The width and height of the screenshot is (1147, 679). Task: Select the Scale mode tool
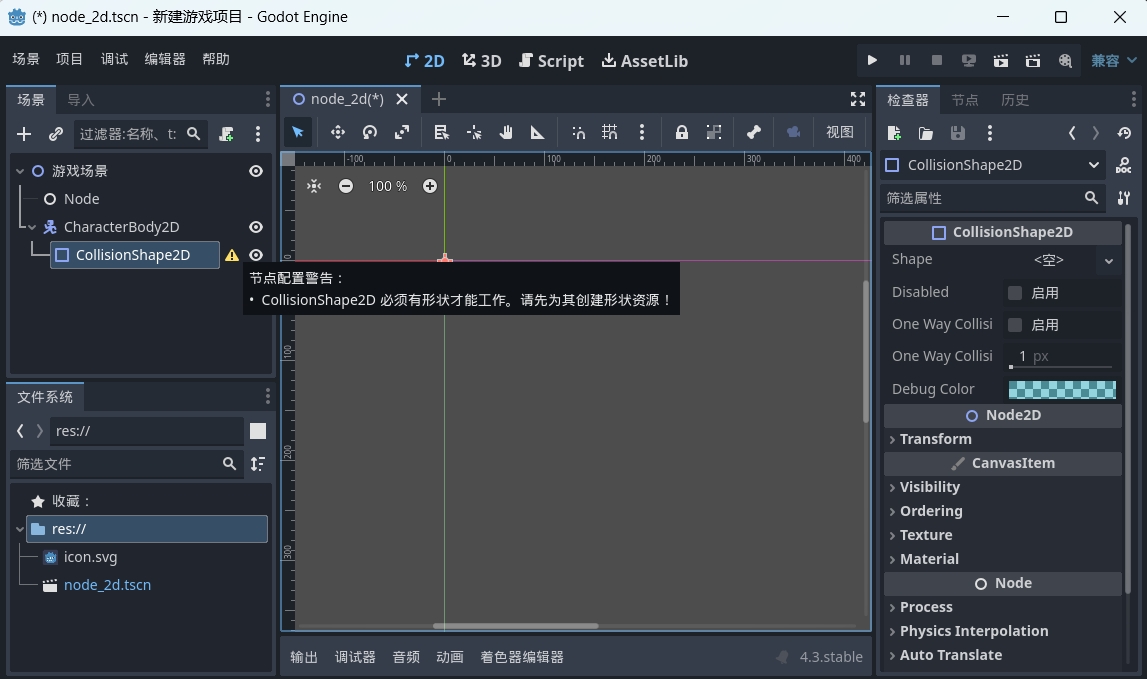click(x=402, y=132)
